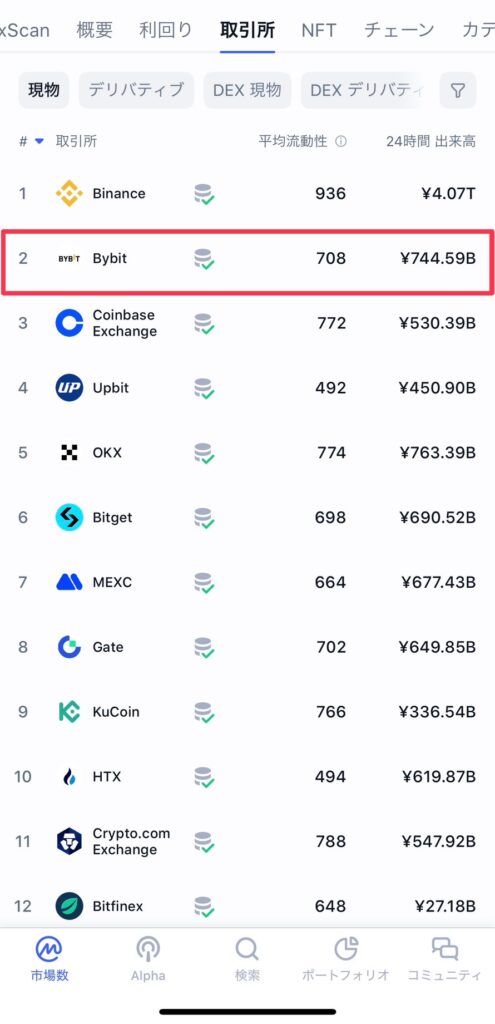
Task: Open the KuCoin exchange row
Action: [x=248, y=712]
